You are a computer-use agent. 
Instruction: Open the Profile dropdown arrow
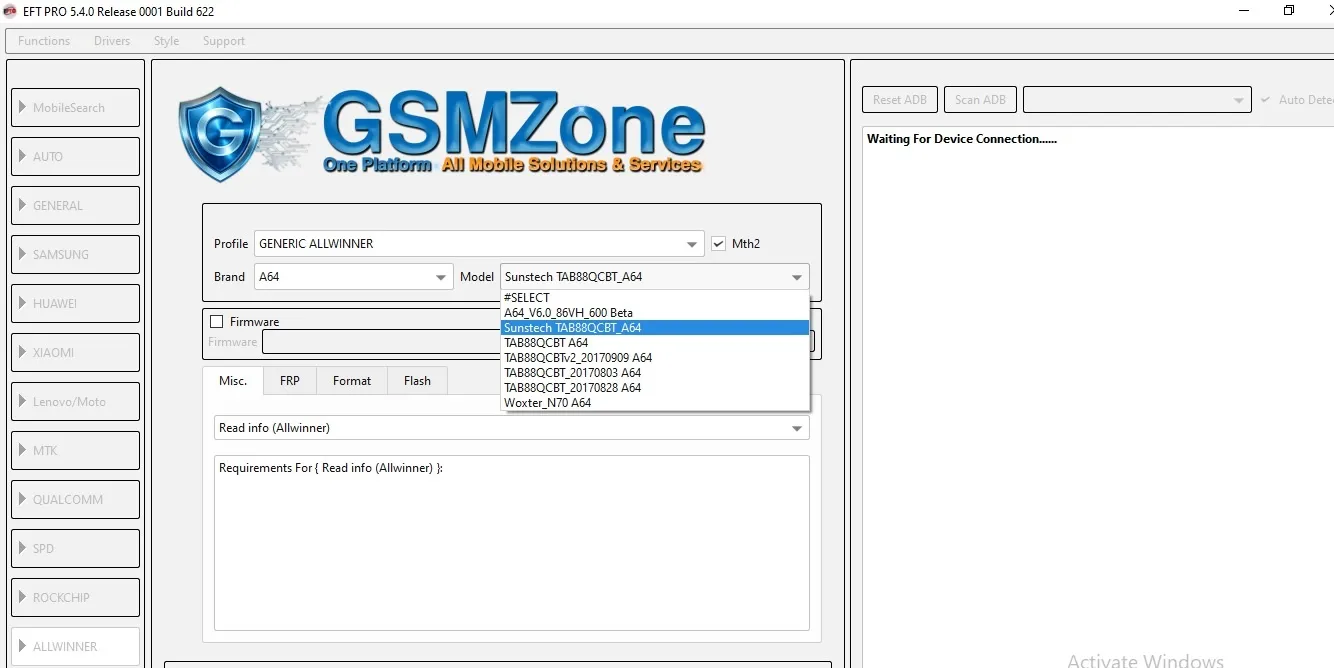692,245
